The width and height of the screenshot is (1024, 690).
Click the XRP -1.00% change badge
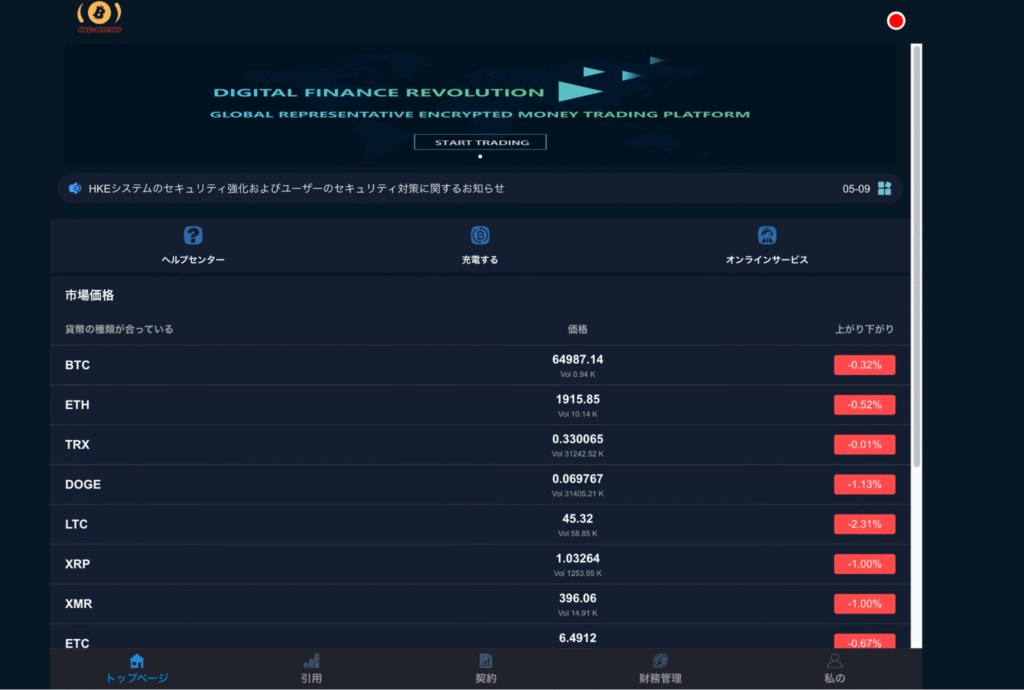tap(864, 564)
